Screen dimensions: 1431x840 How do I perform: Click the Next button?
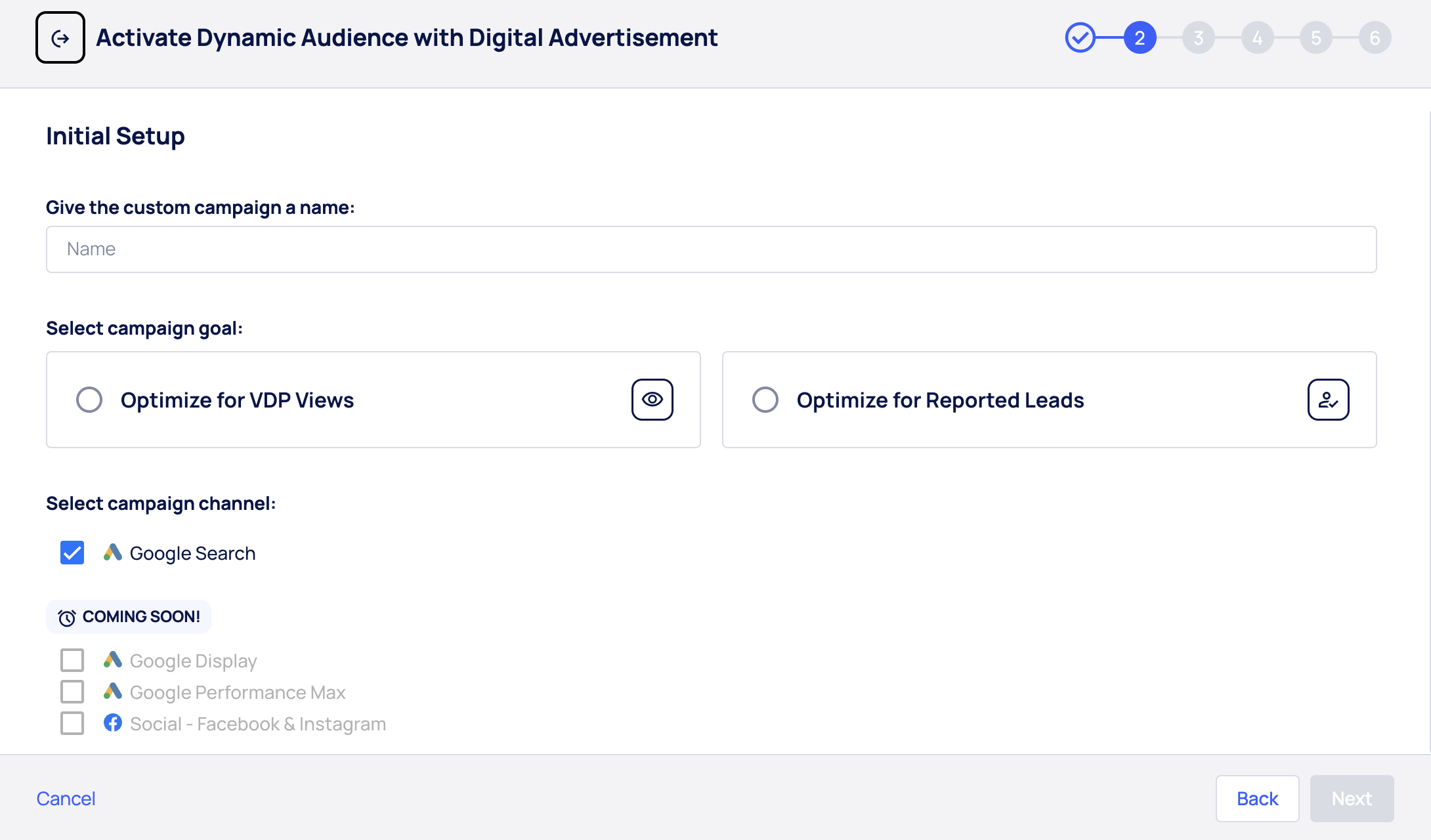point(1352,799)
